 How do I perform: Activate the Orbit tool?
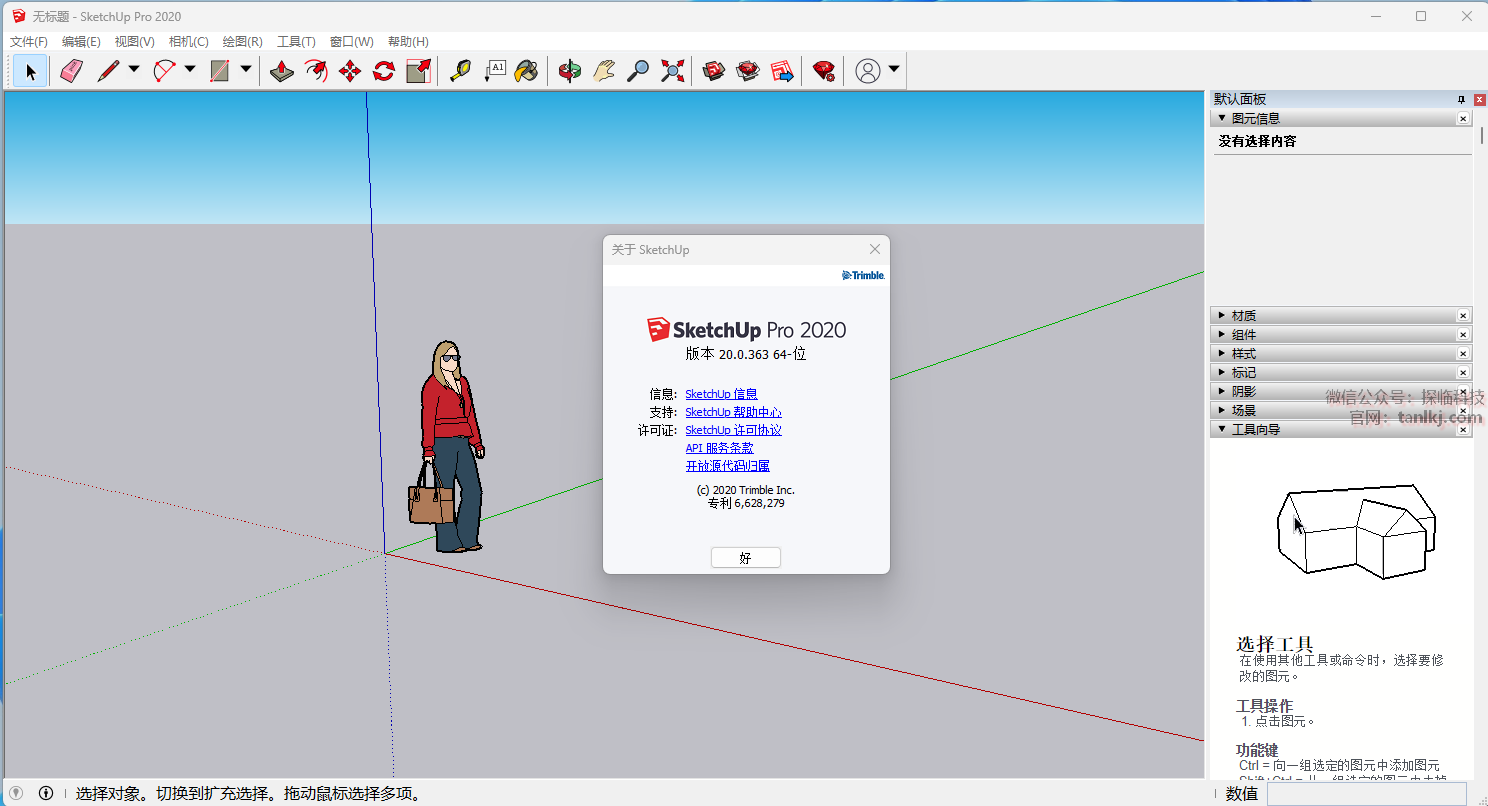[570, 71]
